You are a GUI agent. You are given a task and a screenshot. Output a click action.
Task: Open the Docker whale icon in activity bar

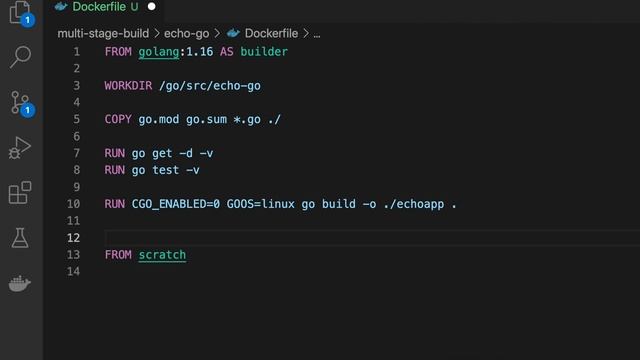click(20, 283)
